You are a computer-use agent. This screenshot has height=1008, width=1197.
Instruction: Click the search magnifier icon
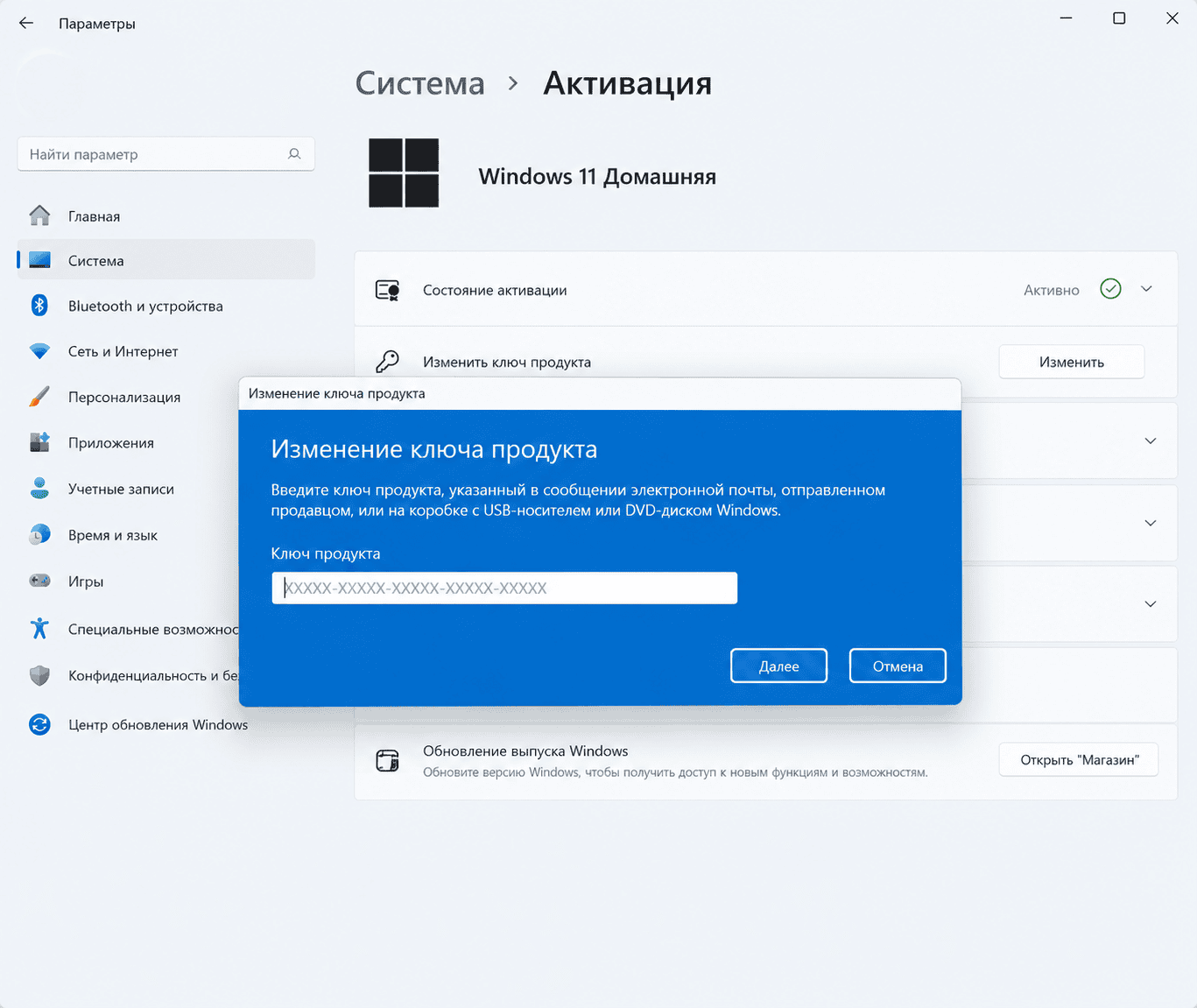click(294, 154)
